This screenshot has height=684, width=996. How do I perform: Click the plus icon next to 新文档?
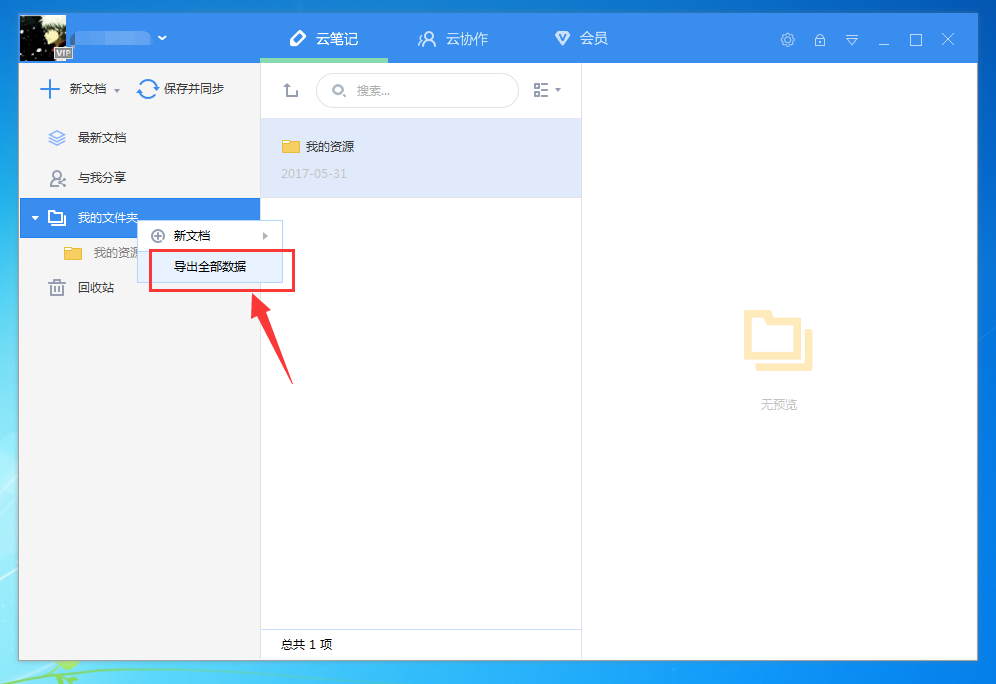click(48, 89)
